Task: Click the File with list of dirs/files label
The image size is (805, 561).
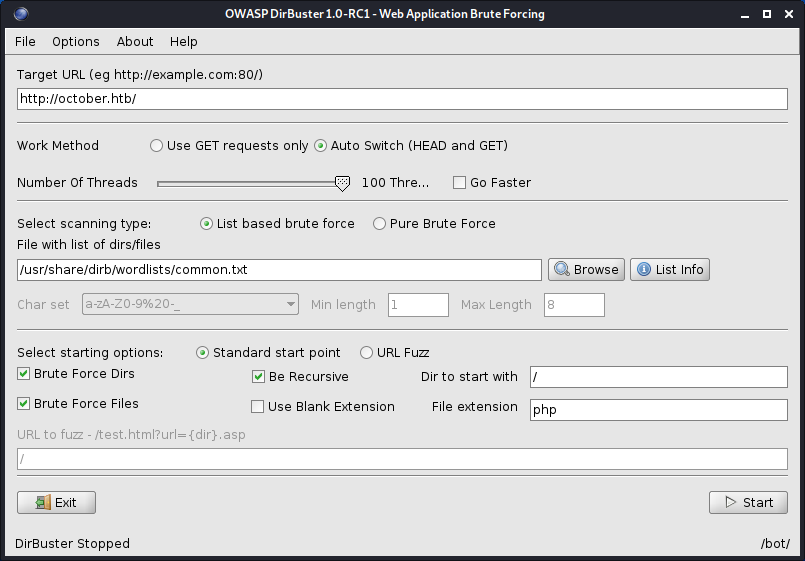Action: click(89, 245)
